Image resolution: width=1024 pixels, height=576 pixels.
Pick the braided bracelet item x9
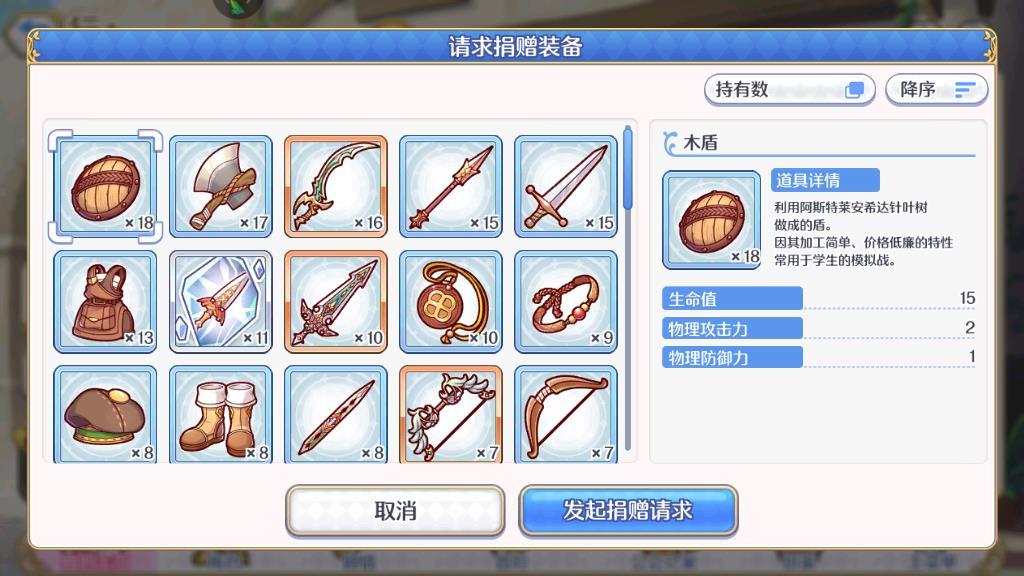[566, 302]
